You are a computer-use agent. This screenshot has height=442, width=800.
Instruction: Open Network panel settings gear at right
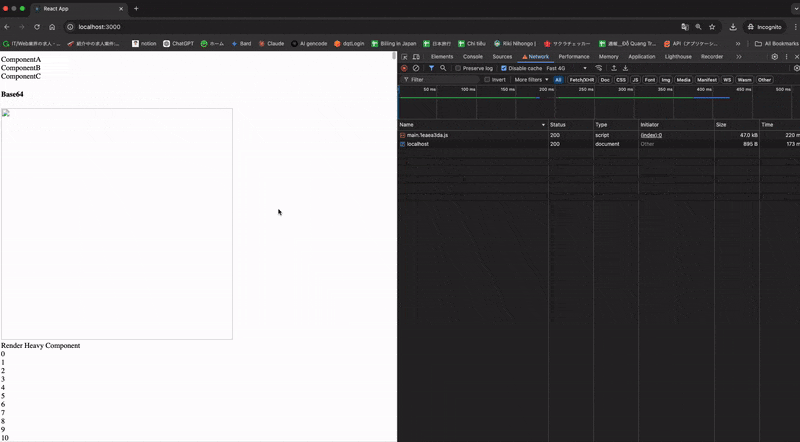(x=796, y=68)
